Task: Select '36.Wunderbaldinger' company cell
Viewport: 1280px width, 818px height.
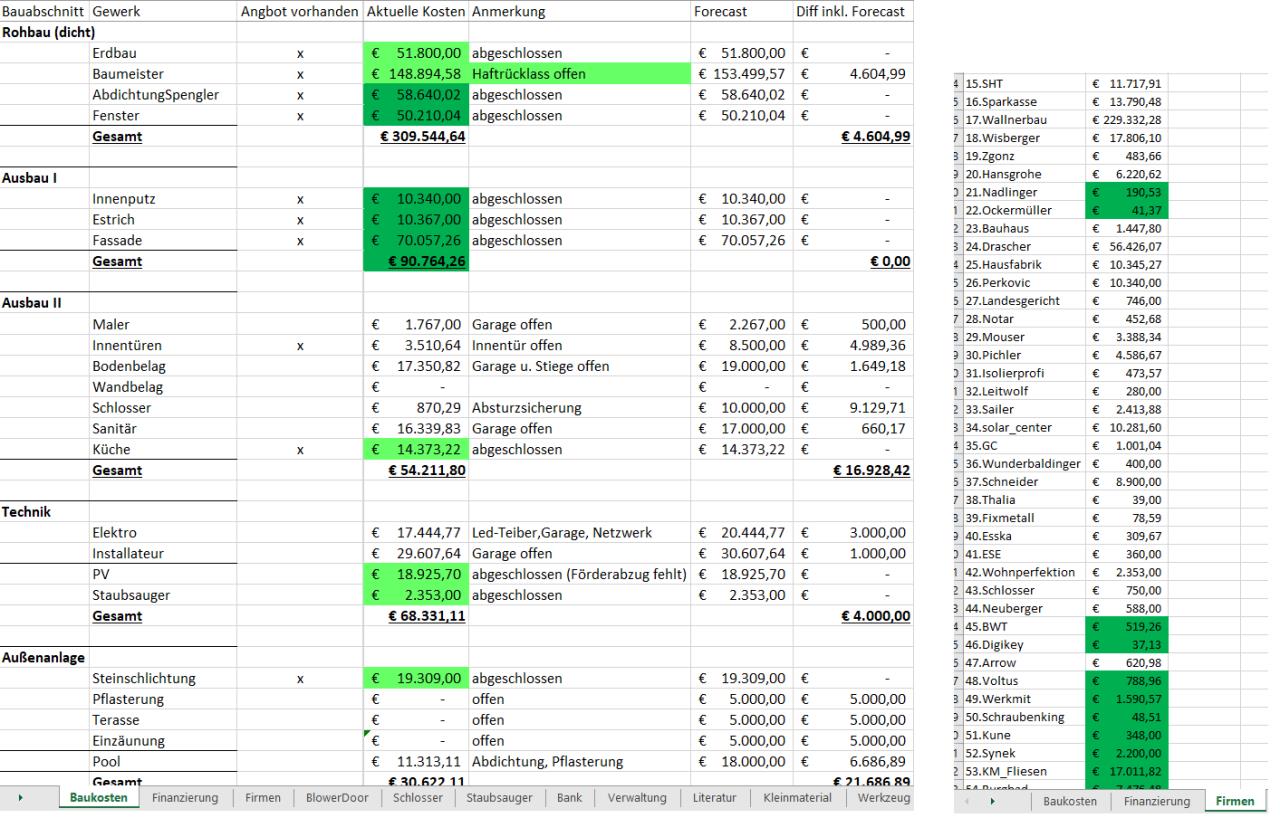Action: tap(1024, 466)
